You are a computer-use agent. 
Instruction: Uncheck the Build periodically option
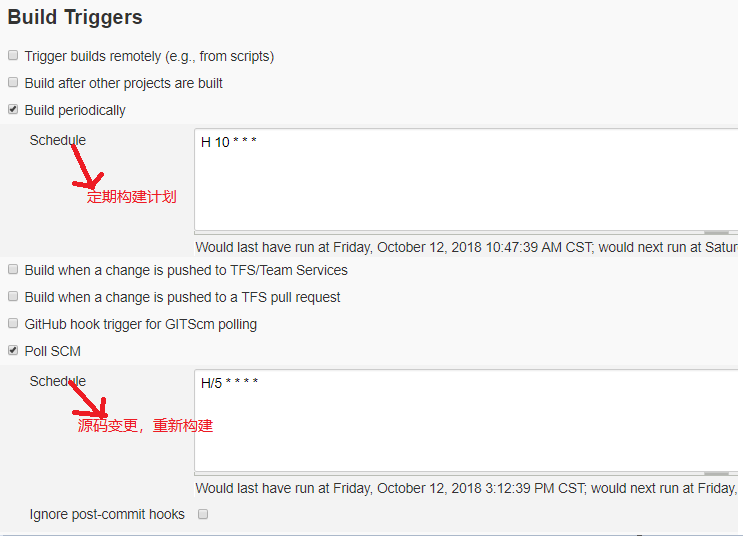[13, 110]
